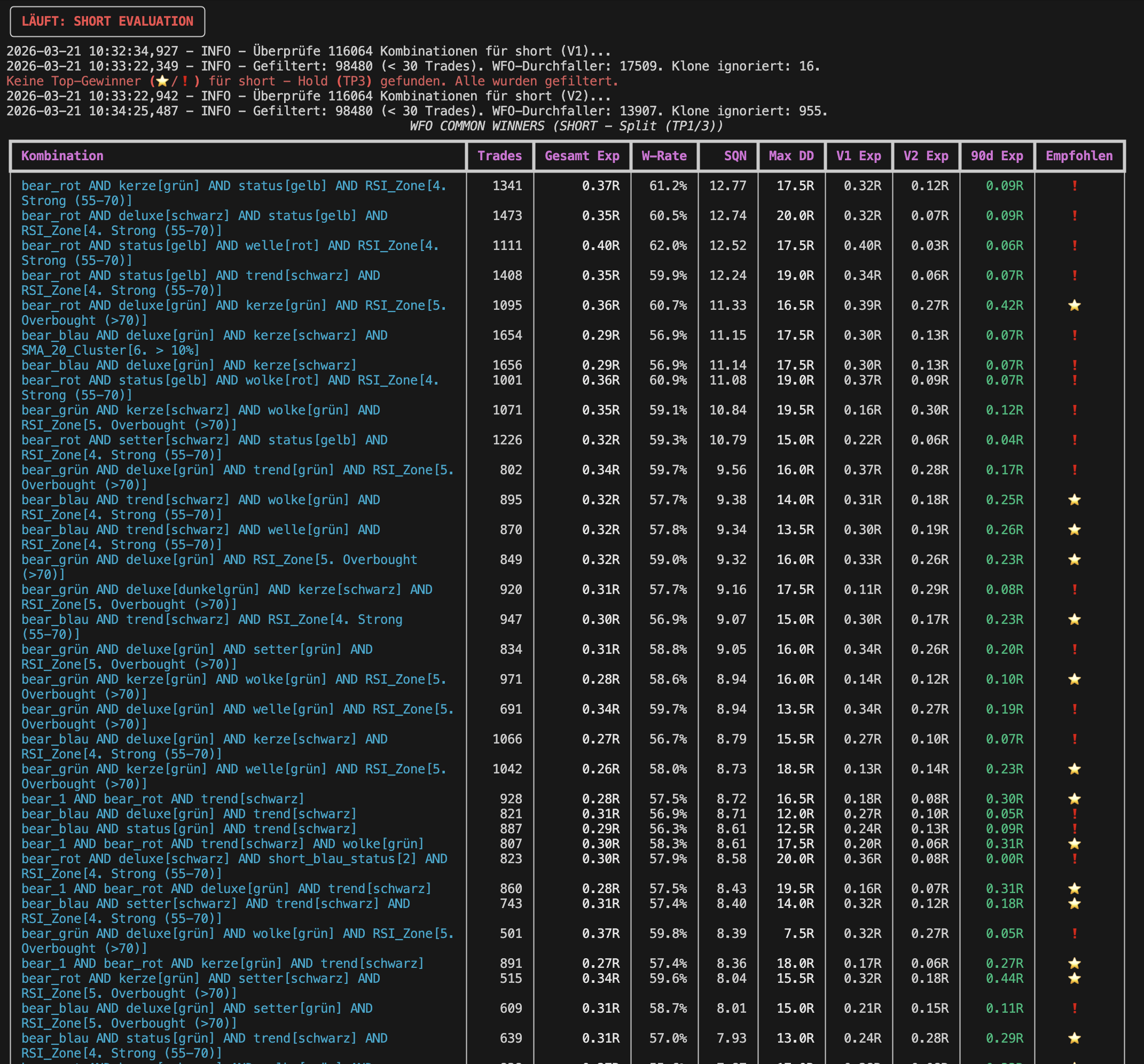1144x1064 pixels.
Task: Click the star icon in row with 947 trades
Action: coord(1074,620)
